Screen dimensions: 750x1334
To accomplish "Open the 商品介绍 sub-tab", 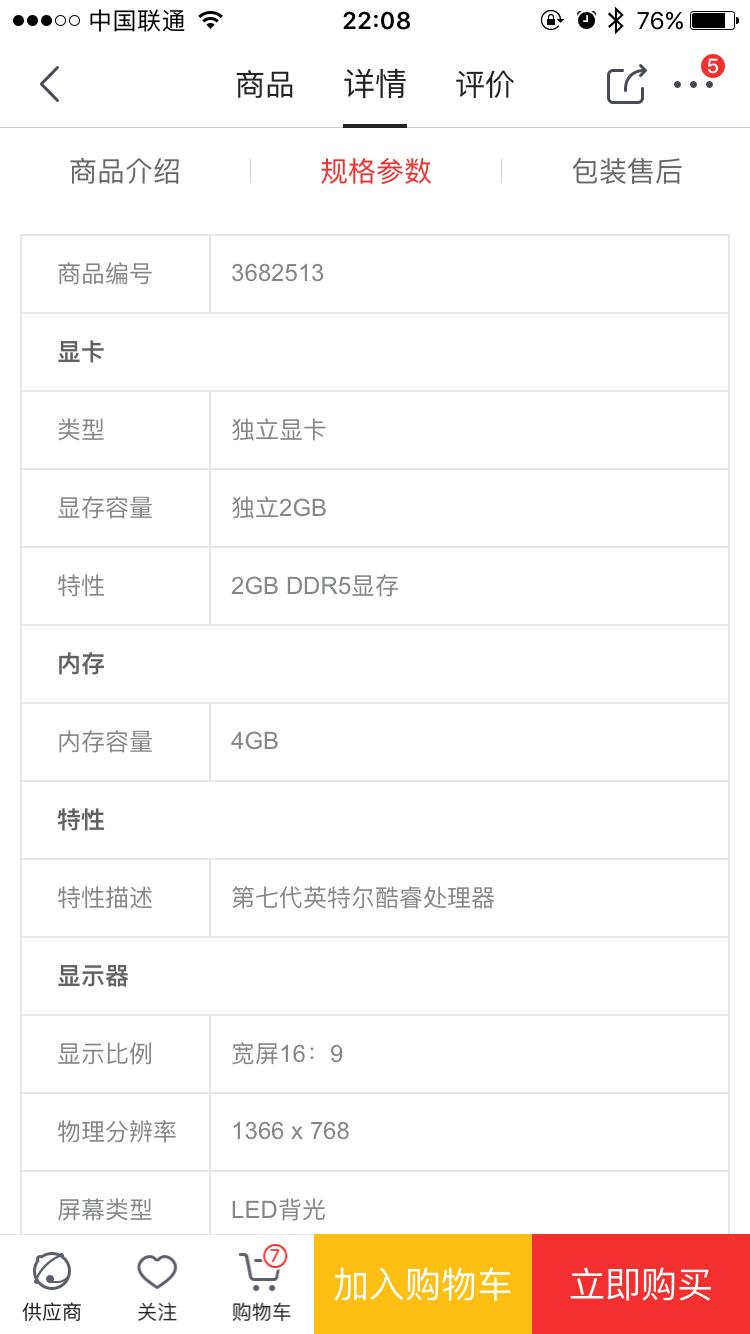I will pos(125,171).
